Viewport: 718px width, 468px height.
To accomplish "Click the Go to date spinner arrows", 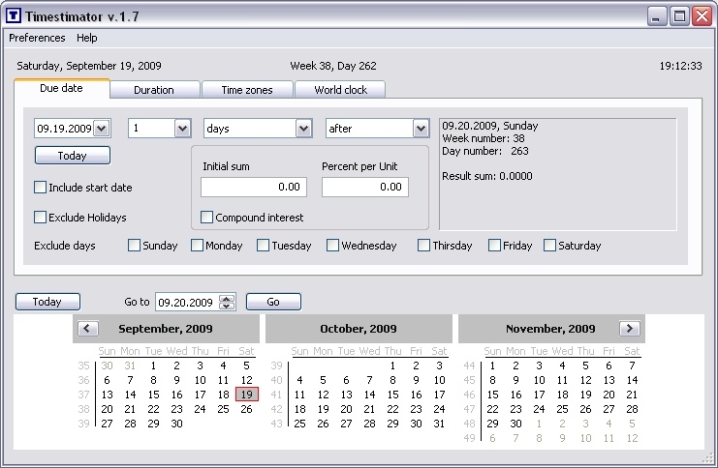I will coord(227,302).
